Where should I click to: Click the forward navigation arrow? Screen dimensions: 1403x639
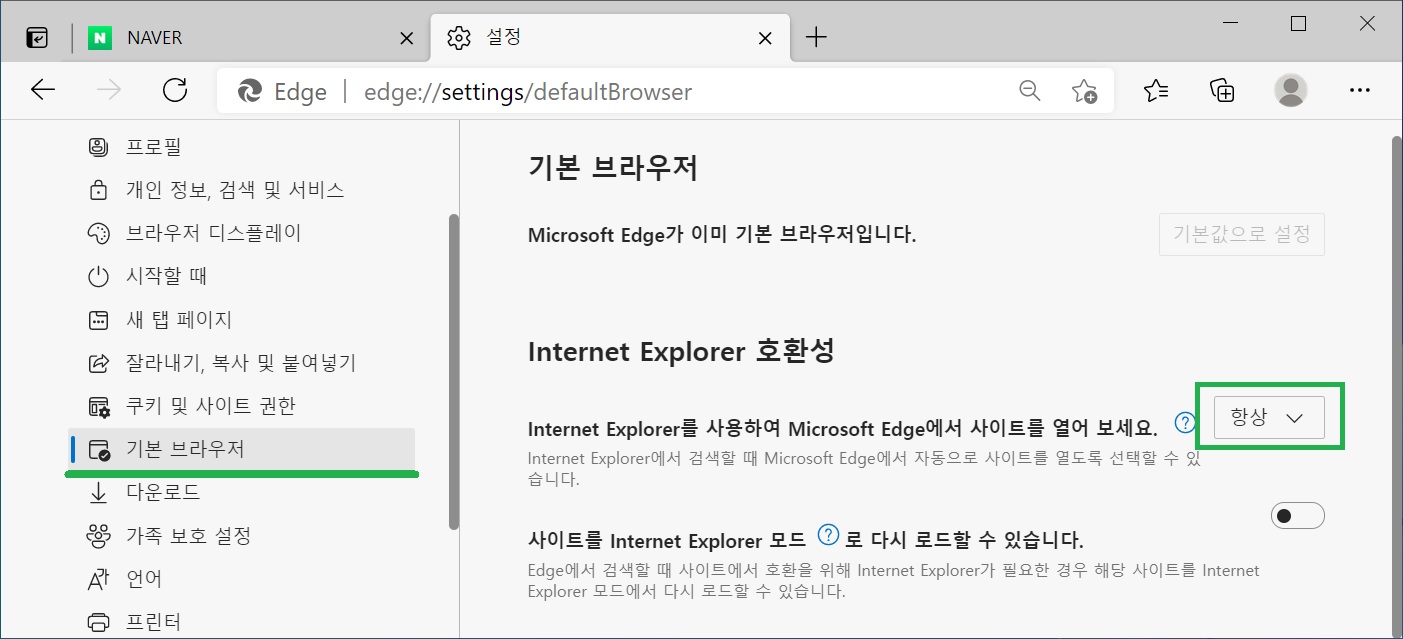pyautogui.click(x=108, y=91)
